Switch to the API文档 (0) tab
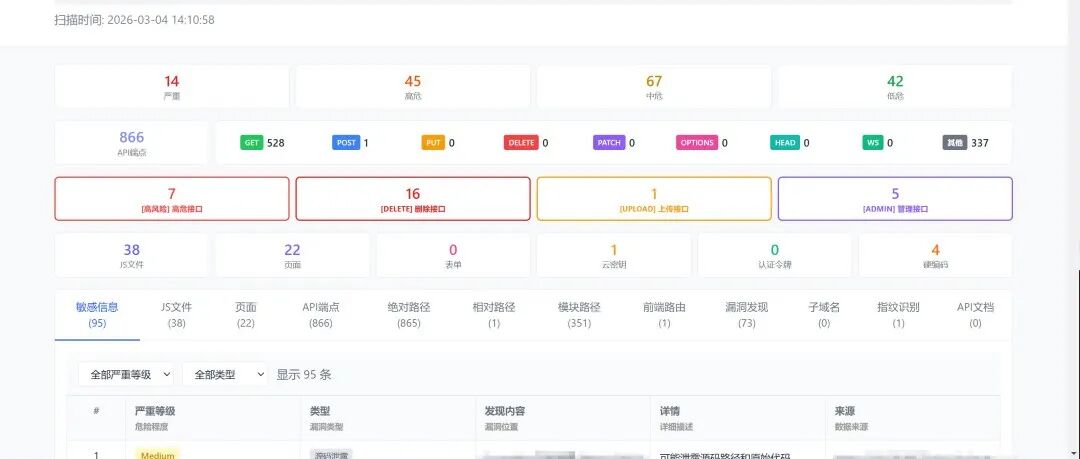The width and height of the screenshot is (1080, 459). point(975,315)
